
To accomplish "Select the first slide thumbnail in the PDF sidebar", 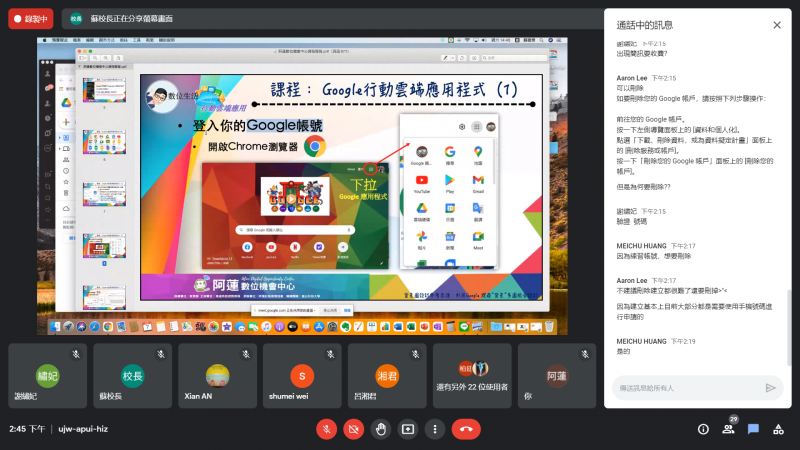I will pyautogui.click(x=104, y=91).
